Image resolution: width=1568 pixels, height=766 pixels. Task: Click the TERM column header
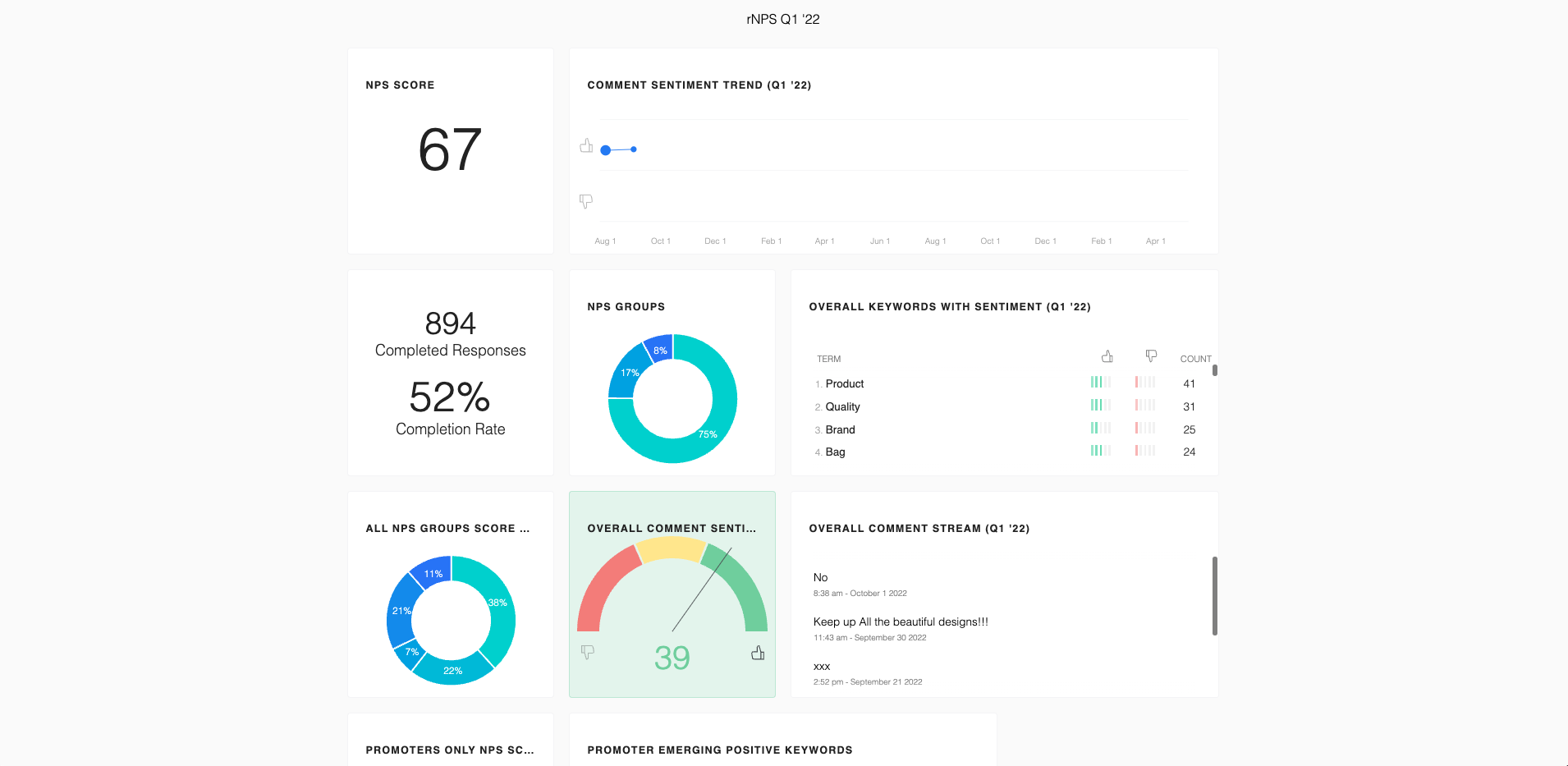(828, 359)
